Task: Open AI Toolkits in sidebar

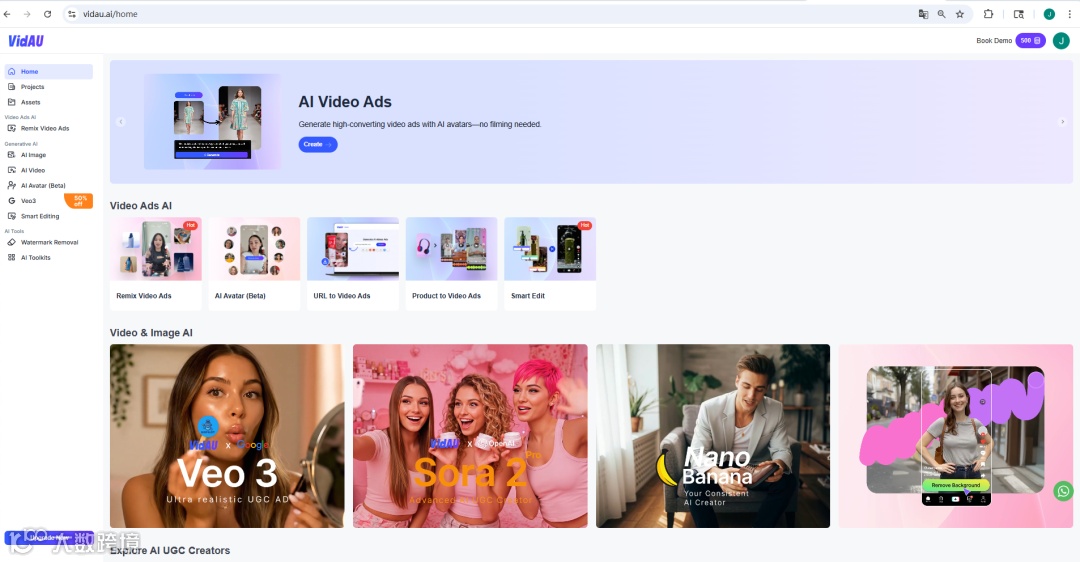Action: coord(49,258)
